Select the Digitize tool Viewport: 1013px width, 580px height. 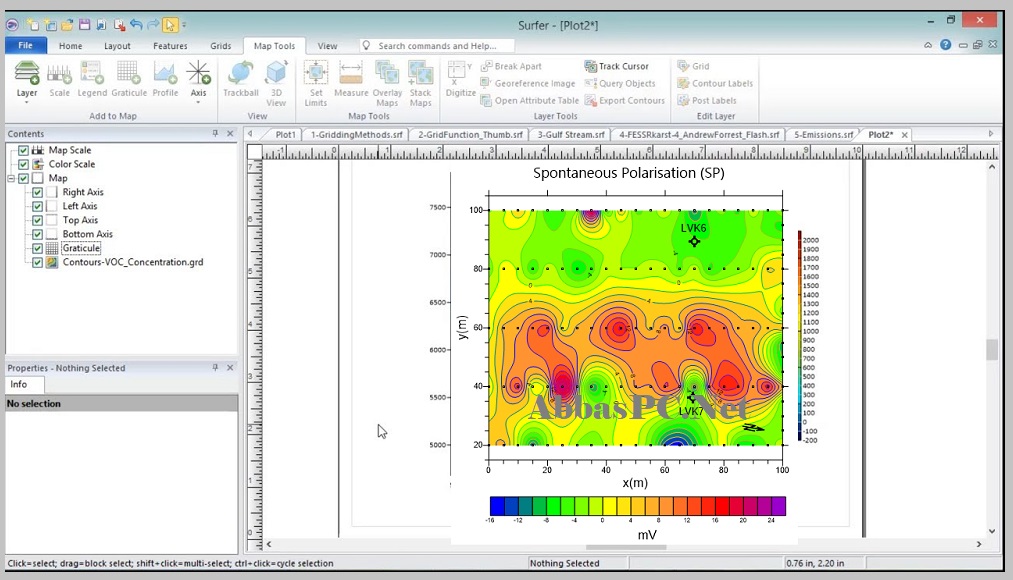[460, 79]
